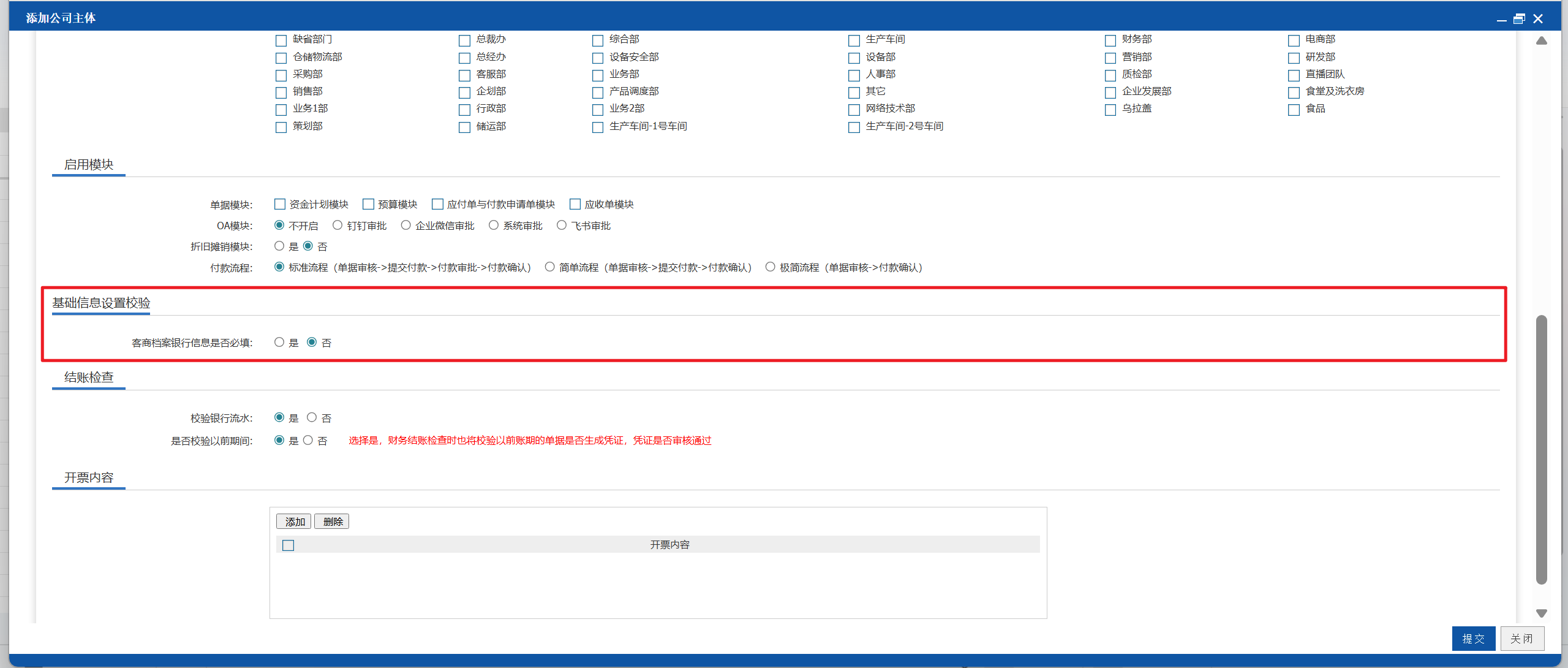Screen dimensions: 1568x668
Task: Select 简单流程 payment flow option
Action: (550, 267)
